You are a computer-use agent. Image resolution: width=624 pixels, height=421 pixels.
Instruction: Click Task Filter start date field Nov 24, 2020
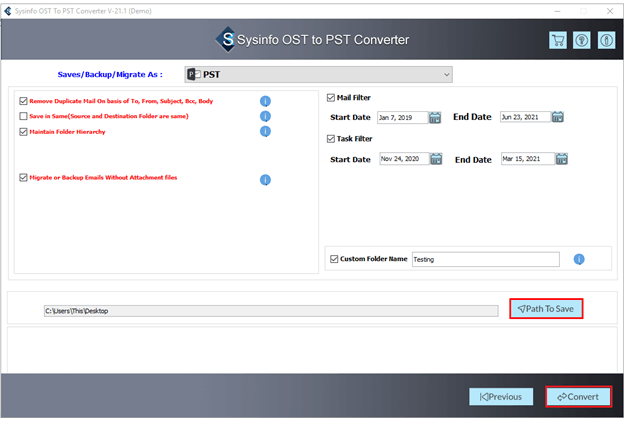click(404, 159)
